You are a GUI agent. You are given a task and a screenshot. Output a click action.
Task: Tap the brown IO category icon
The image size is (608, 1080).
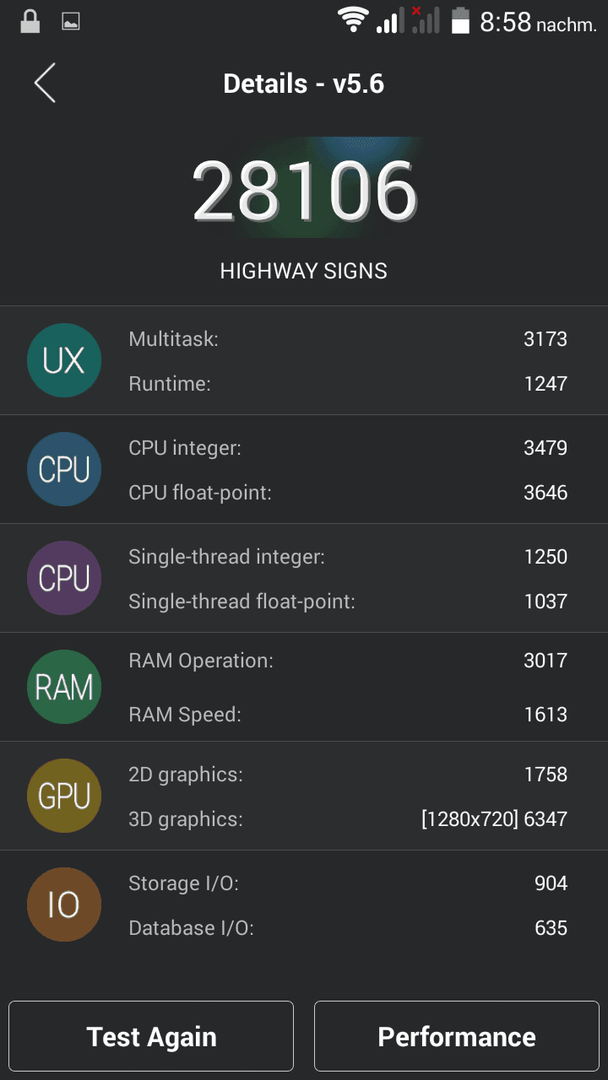coord(64,904)
